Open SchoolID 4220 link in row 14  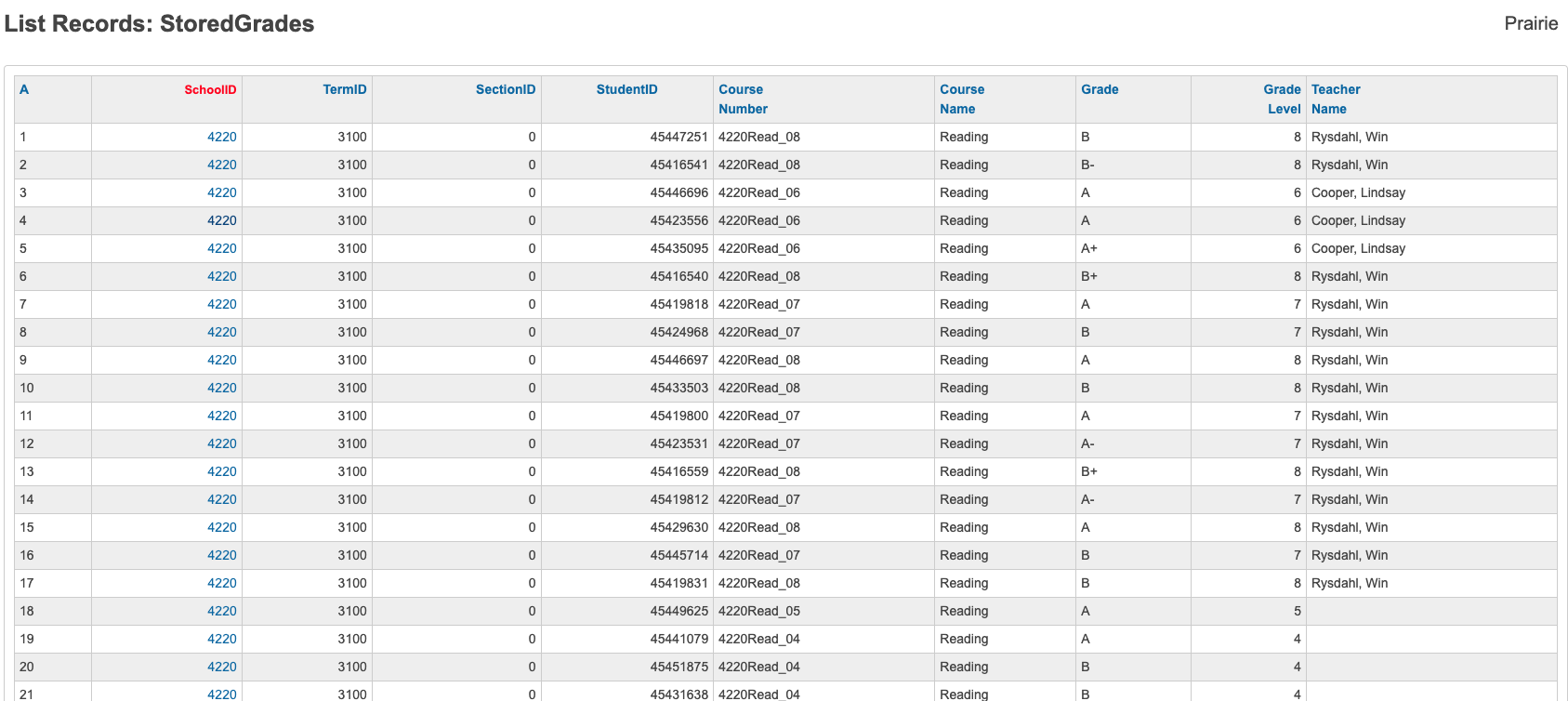tap(222, 499)
